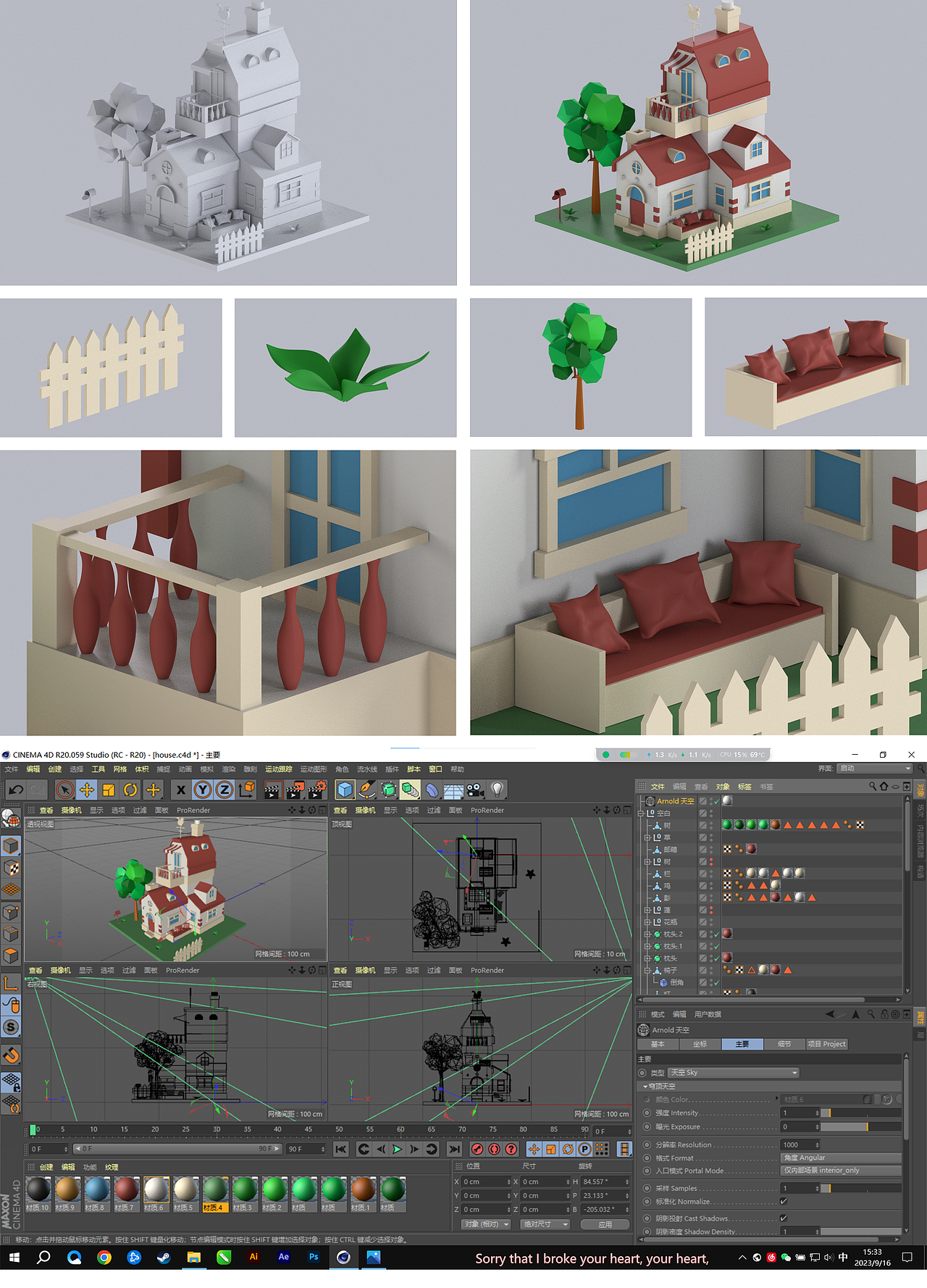
Task: Click the coordinate system cube icon
Action: coord(247,789)
